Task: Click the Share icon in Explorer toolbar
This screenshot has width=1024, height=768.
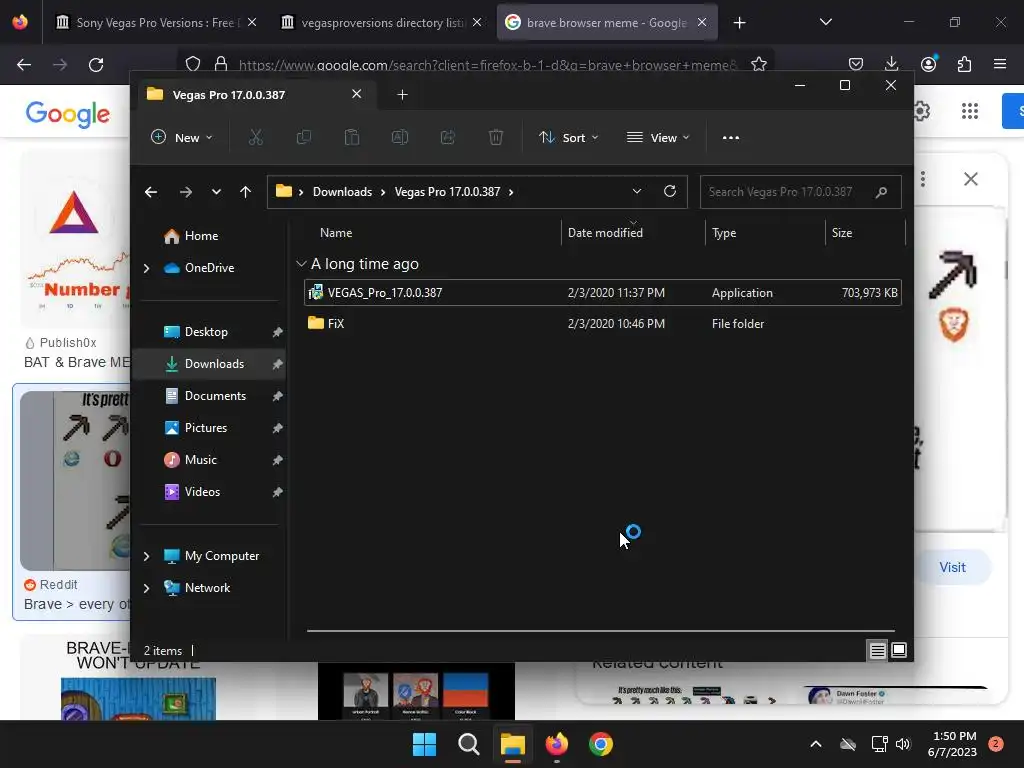Action: (x=448, y=138)
